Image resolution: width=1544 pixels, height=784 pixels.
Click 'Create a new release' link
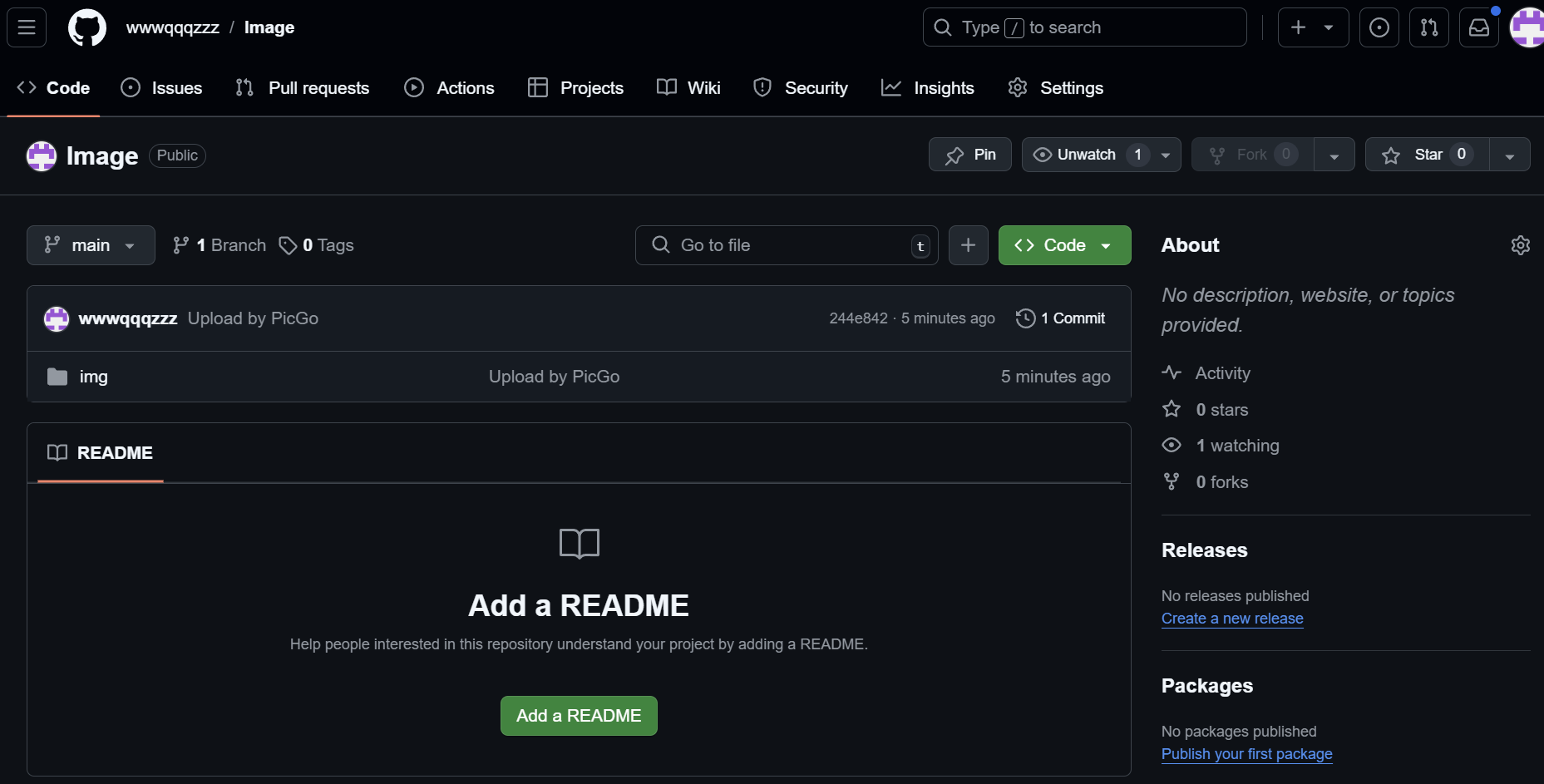click(1232, 619)
